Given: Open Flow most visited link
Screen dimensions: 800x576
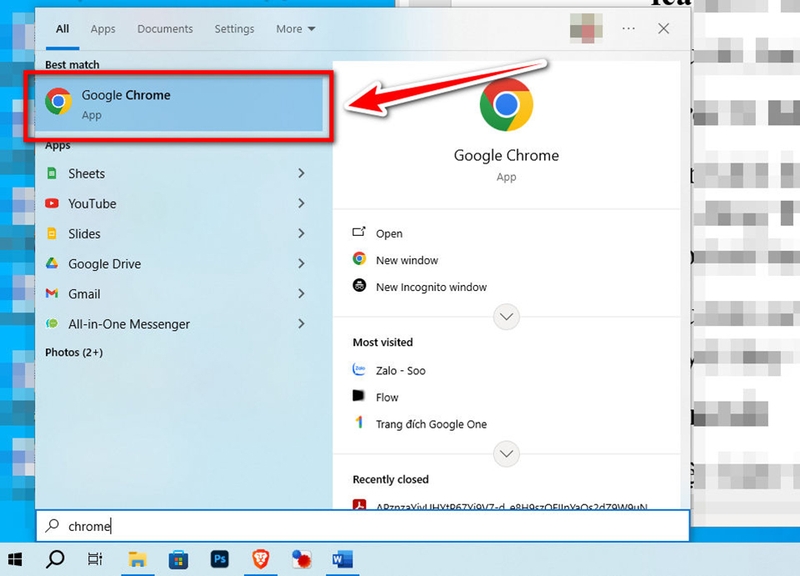Looking at the screenshot, I should [x=387, y=397].
